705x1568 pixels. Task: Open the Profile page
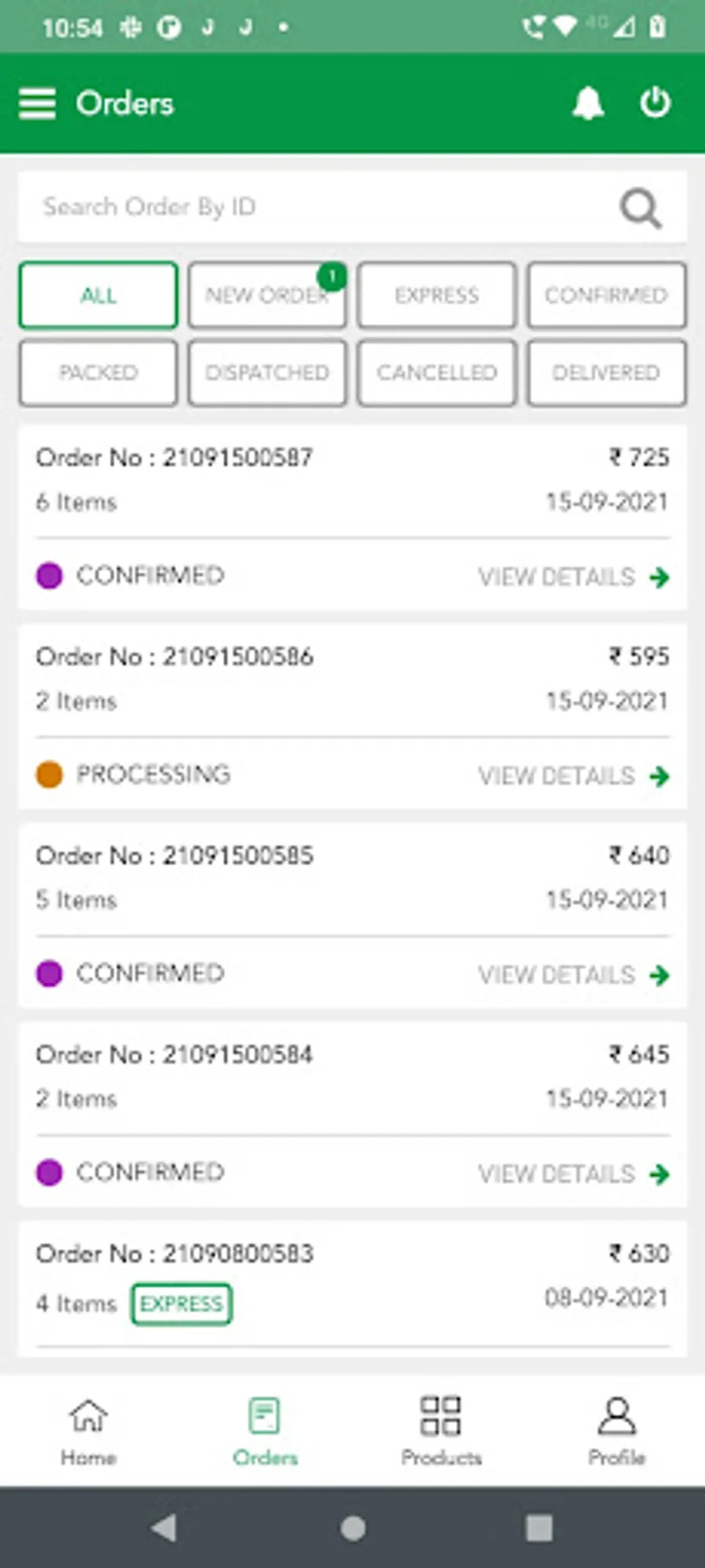tap(616, 1432)
